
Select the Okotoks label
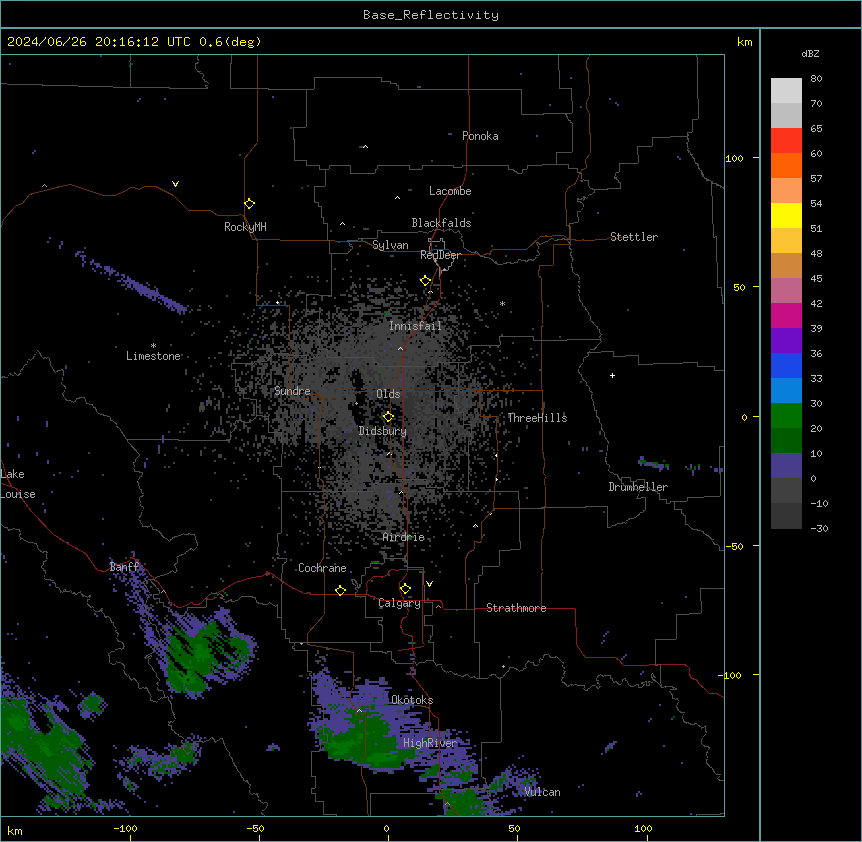click(x=412, y=700)
